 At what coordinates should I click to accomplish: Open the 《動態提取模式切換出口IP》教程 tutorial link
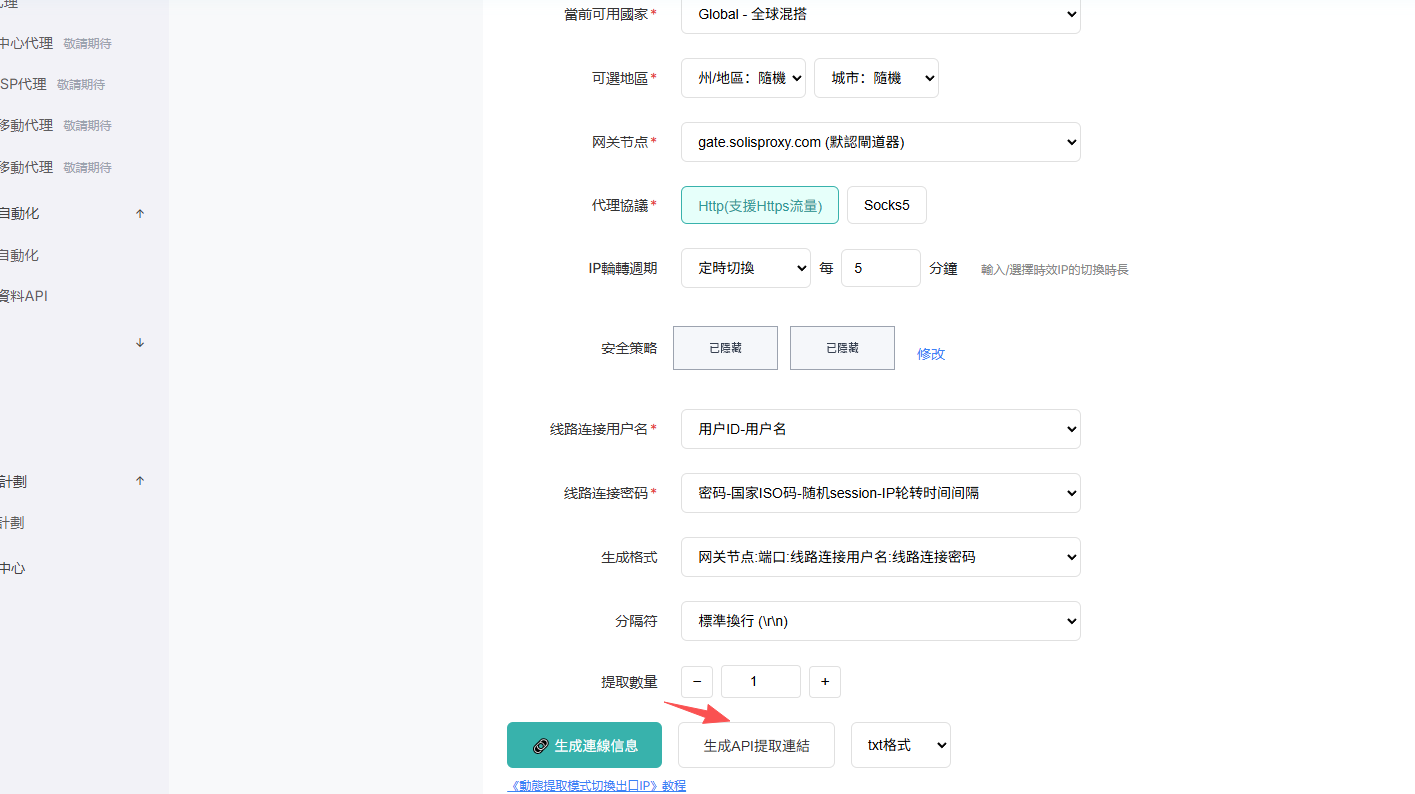(x=597, y=786)
